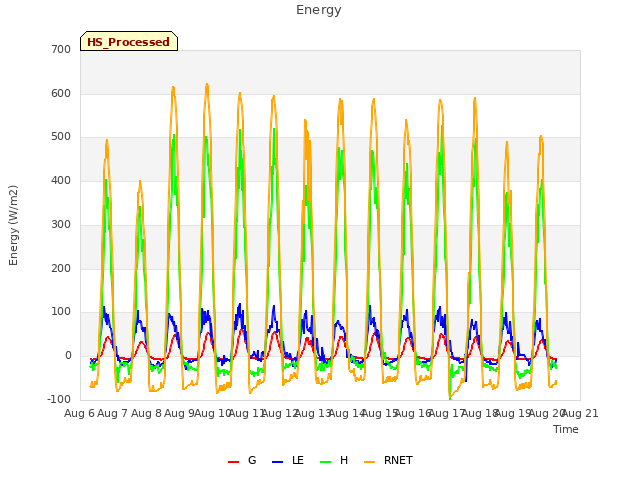640x480 pixels.
Task: Click the Aug 9 x-axis tick label
Action: point(179,413)
